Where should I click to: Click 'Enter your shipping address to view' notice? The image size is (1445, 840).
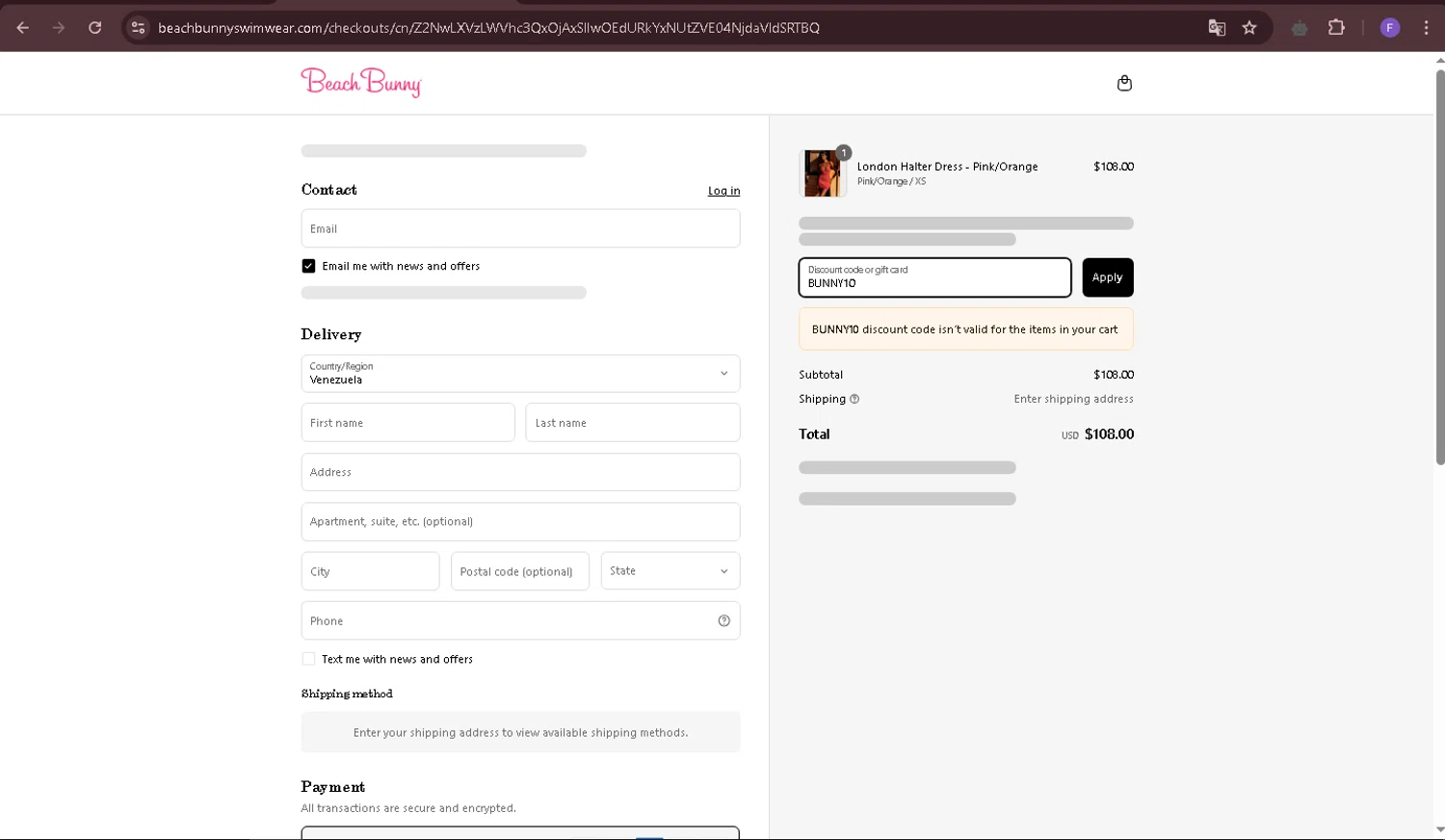[520, 733]
